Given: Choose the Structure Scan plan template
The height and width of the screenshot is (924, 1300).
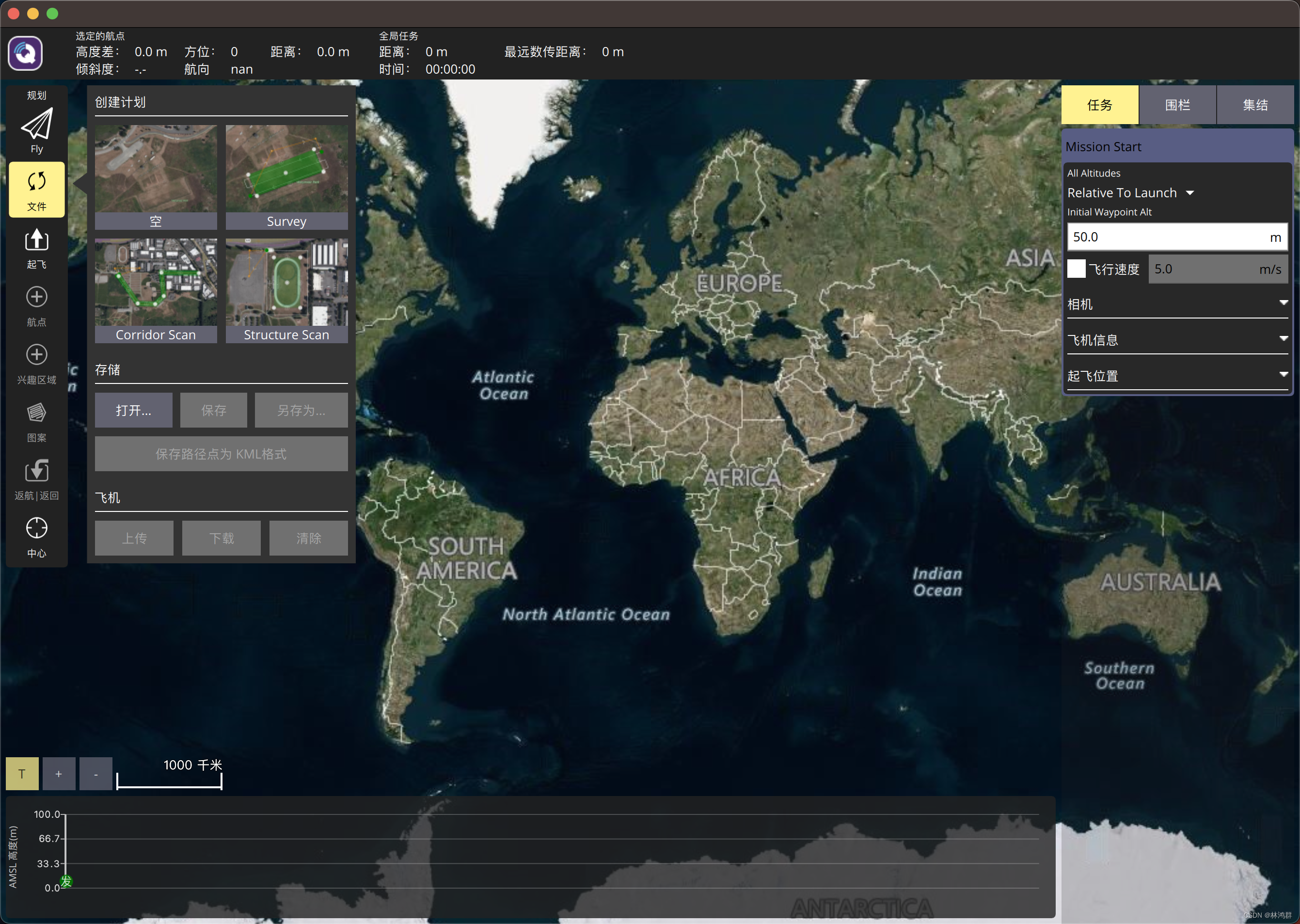Looking at the screenshot, I should click(x=287, y=291).
